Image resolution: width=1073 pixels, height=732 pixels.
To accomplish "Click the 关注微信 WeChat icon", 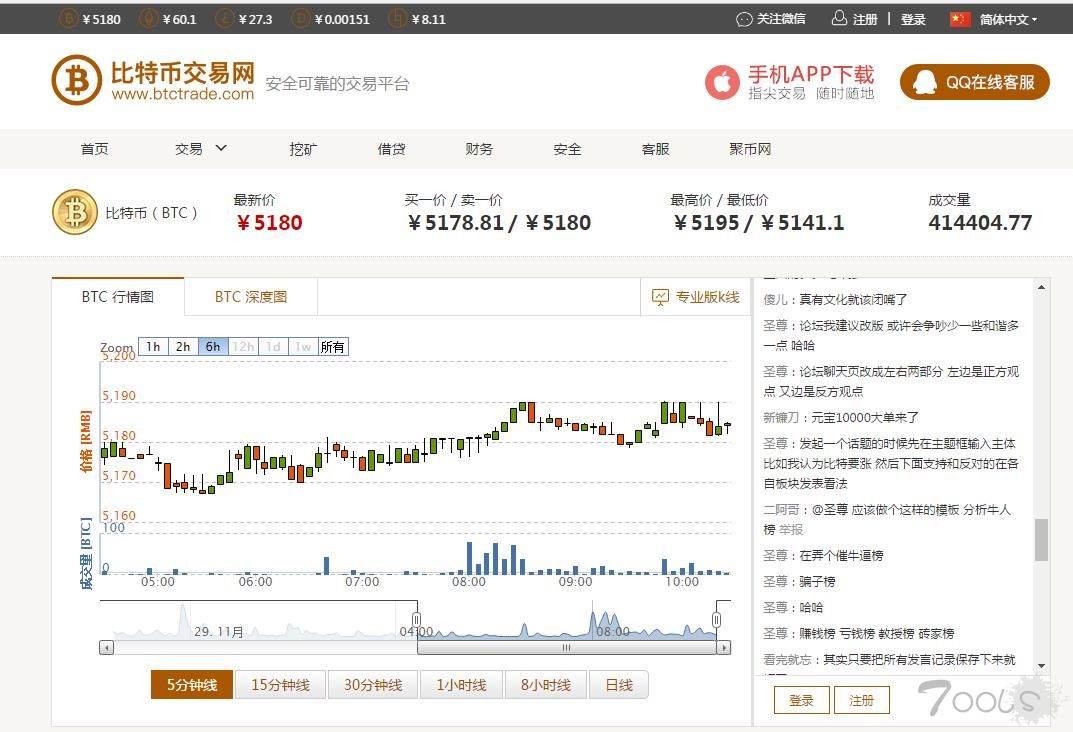I will (744, 18).
